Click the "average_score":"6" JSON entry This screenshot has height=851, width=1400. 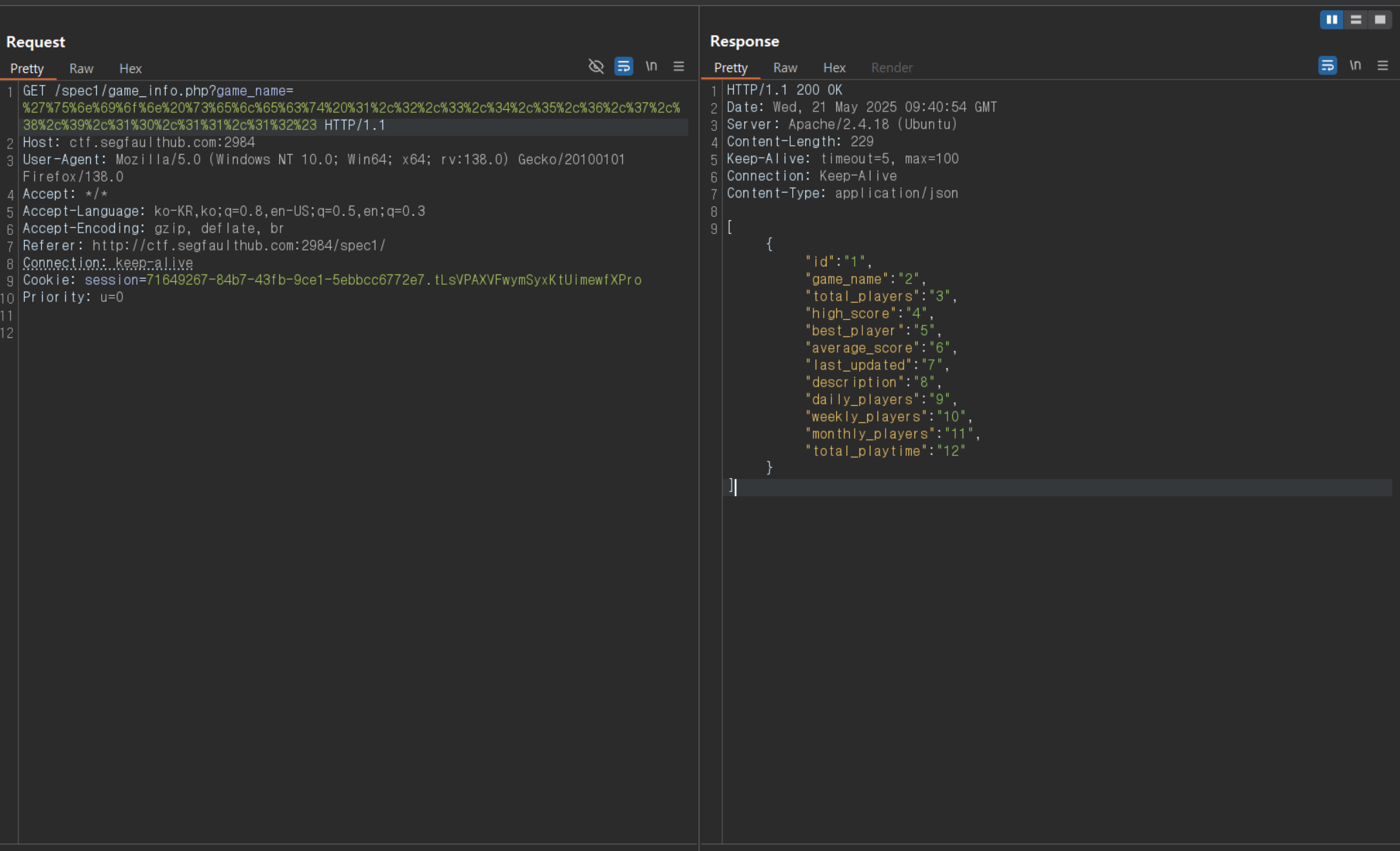(x=881, y=348)
